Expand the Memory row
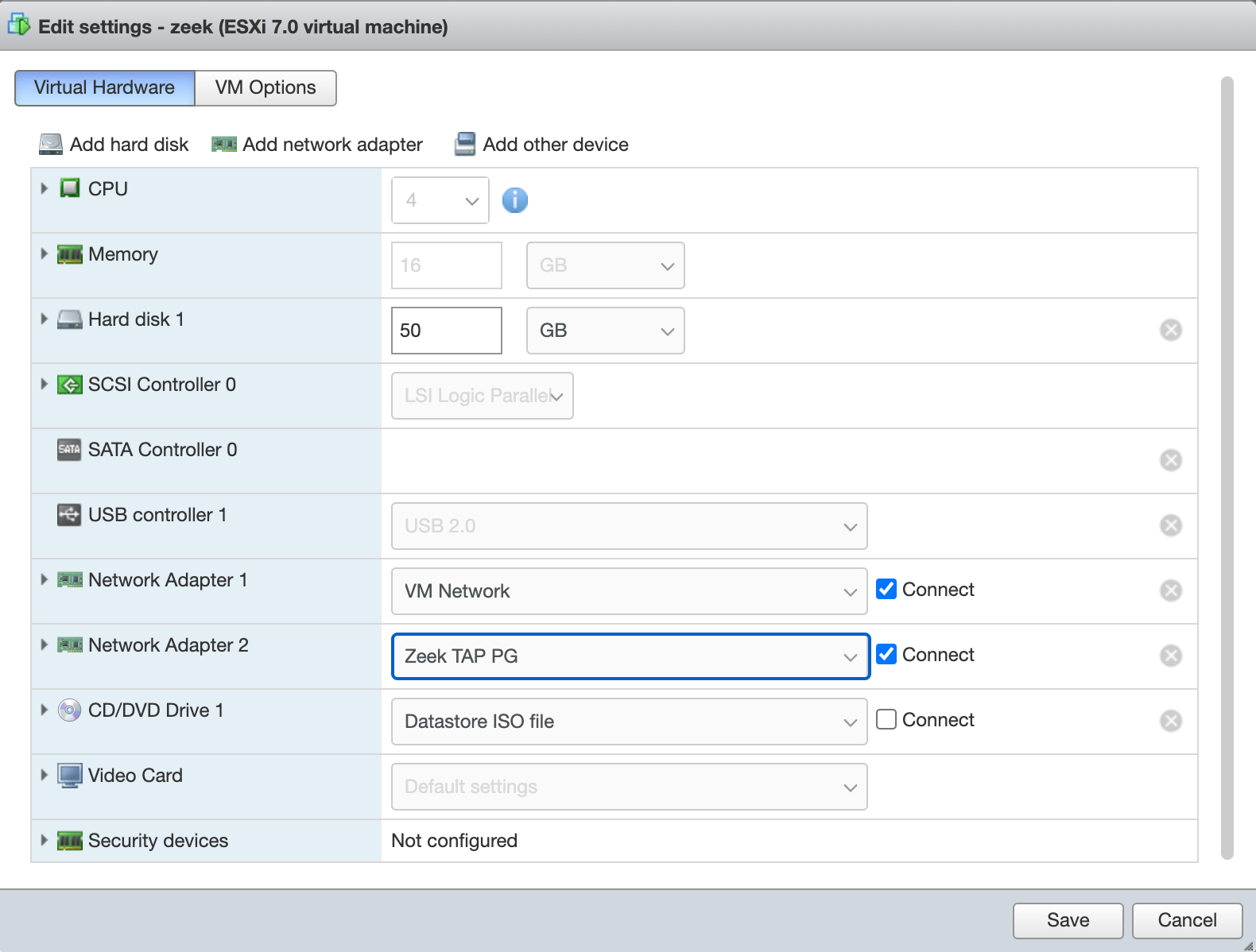Image resolution: width=1256 pixels, height=952 pixels. [x=45, y=253]
